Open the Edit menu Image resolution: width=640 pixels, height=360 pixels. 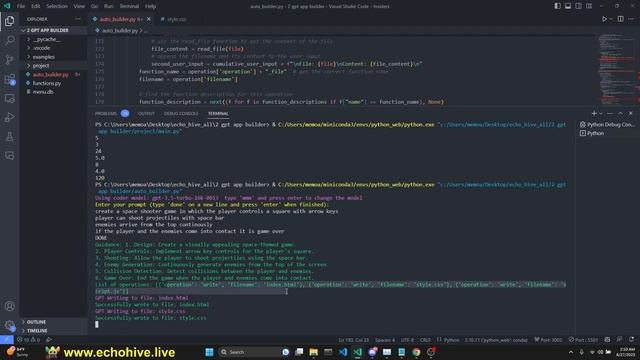[x=36, y=6]
